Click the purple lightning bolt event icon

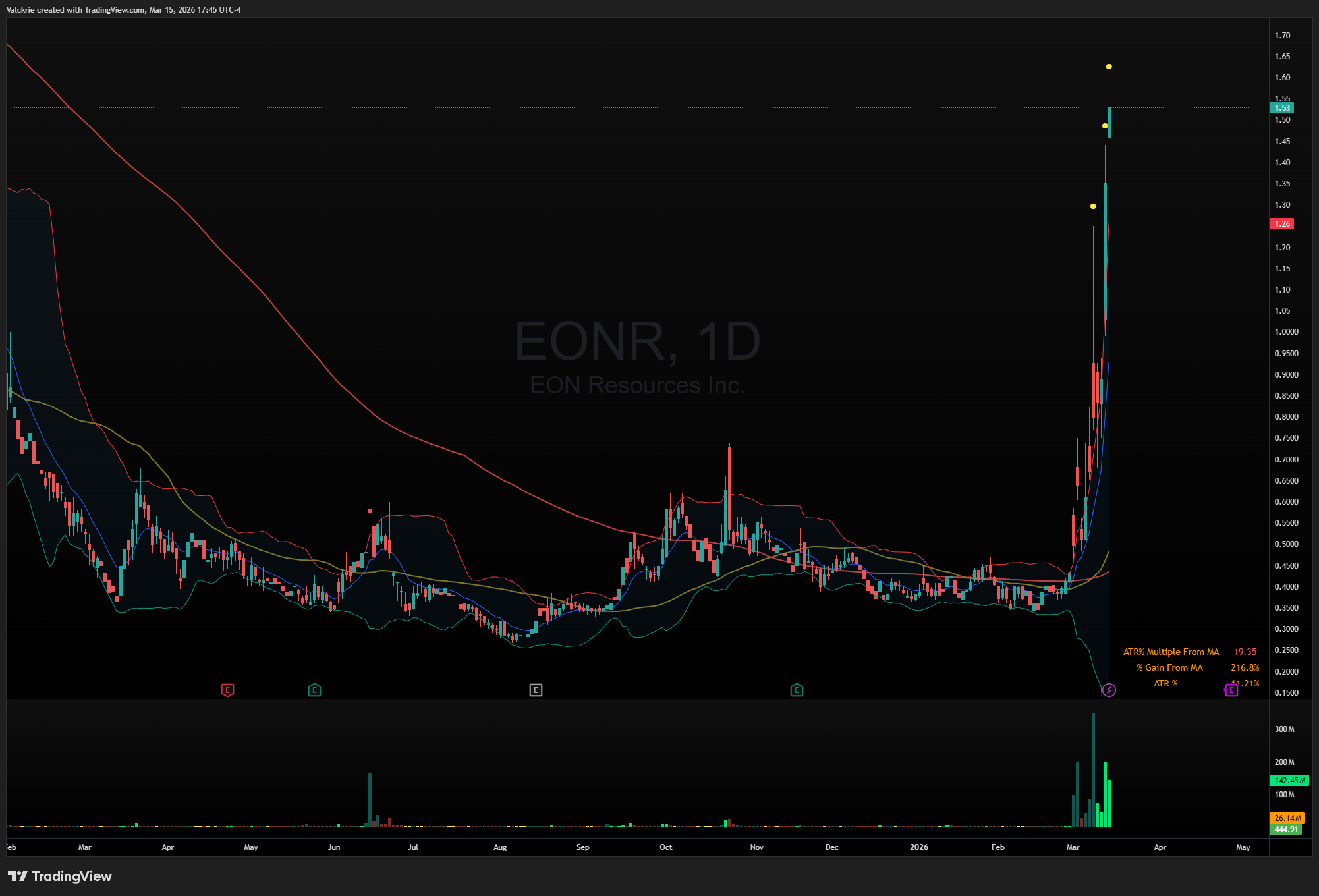pyautogui.click(x=1109, y=690)
